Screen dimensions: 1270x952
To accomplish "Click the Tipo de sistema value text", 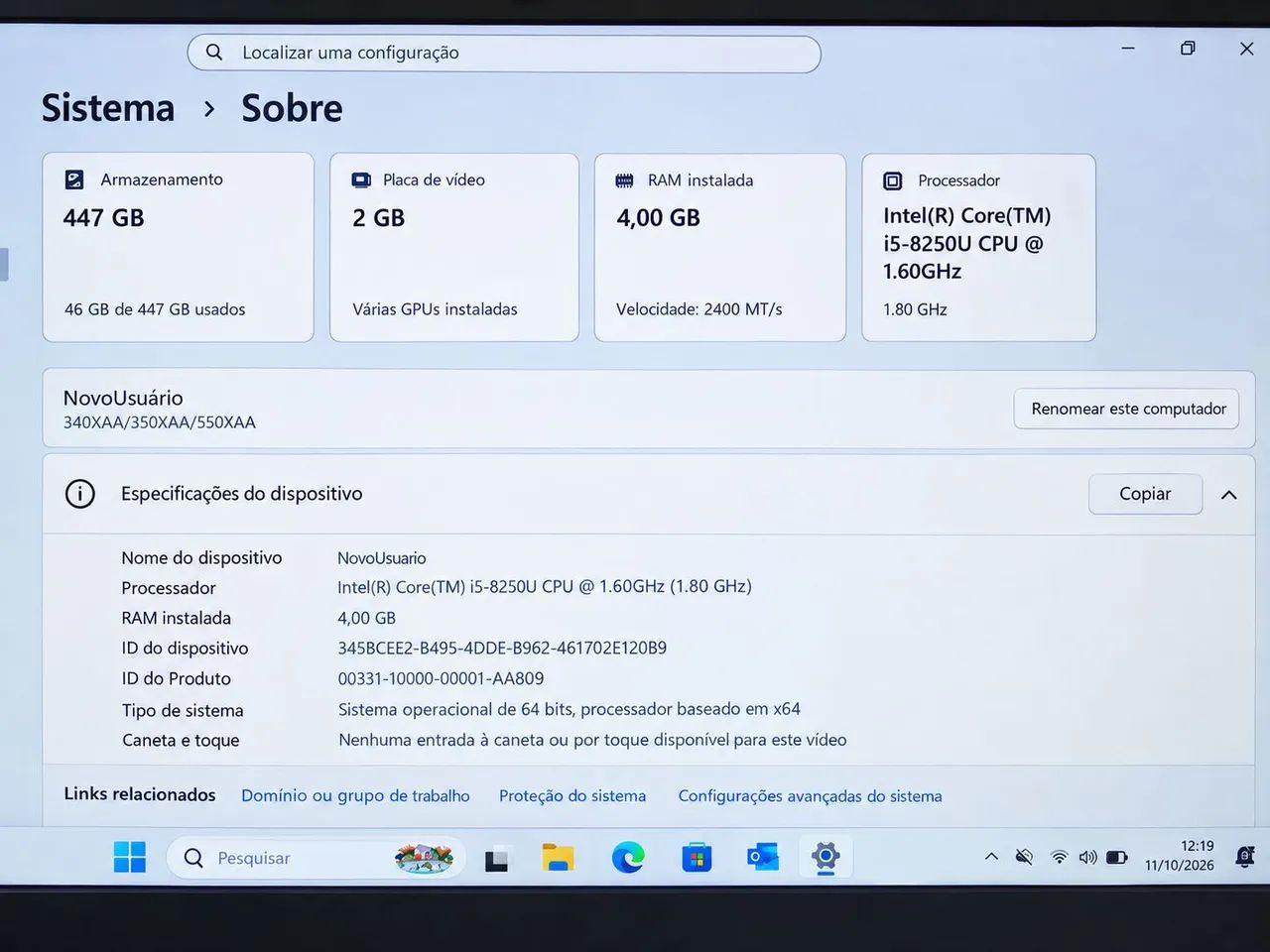I will [x=570, y=709].
